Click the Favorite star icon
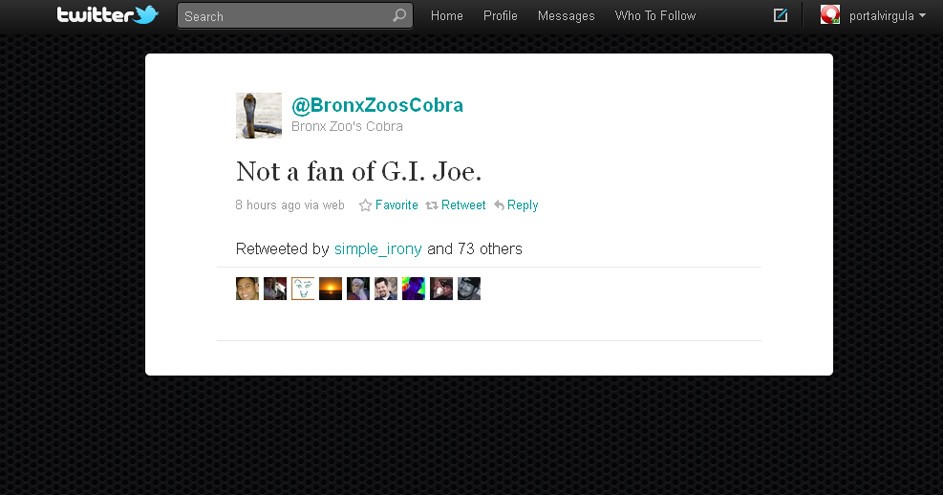 point(365,205)
